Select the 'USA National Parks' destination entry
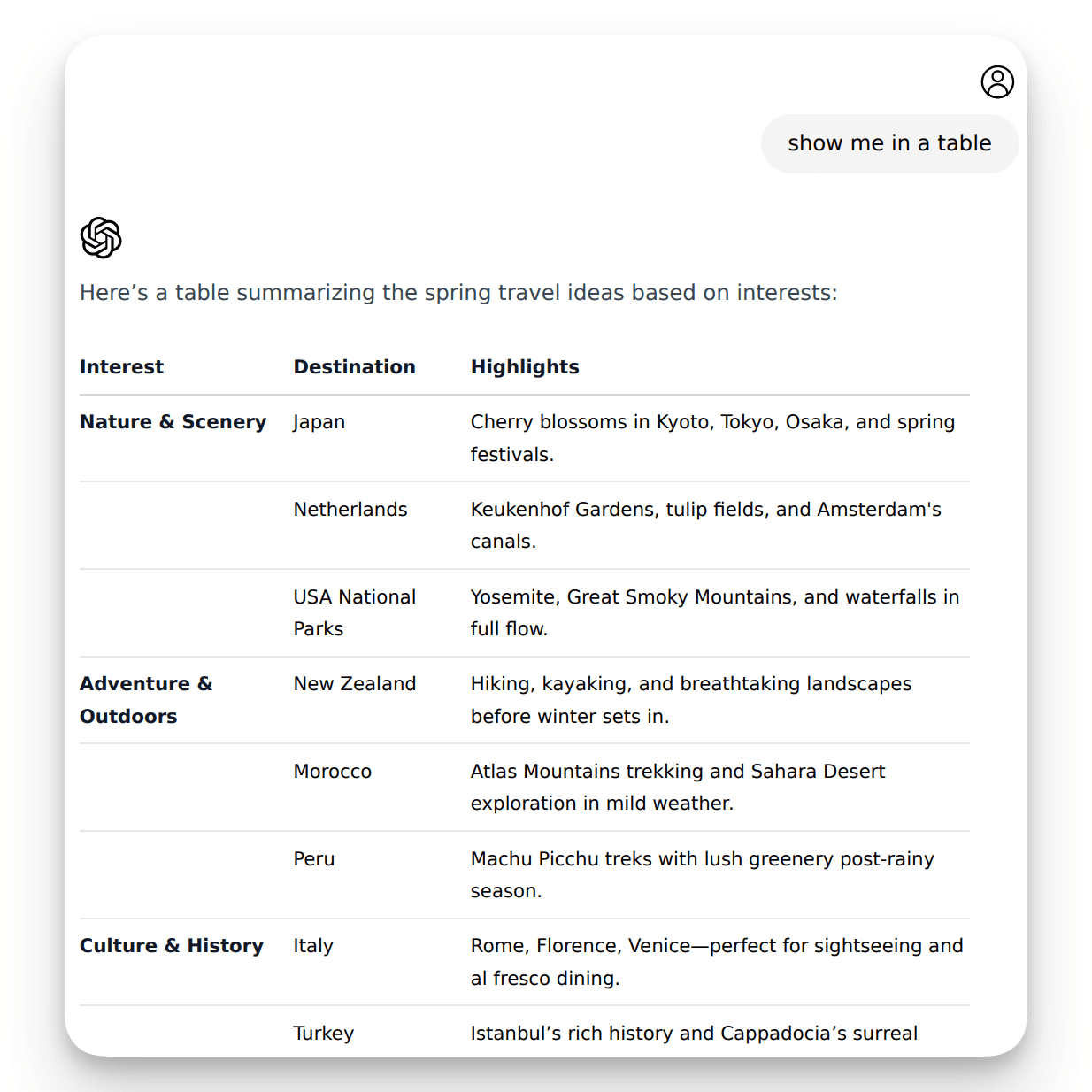Viewport: 1092px width, 1092px height. point(354,612)
